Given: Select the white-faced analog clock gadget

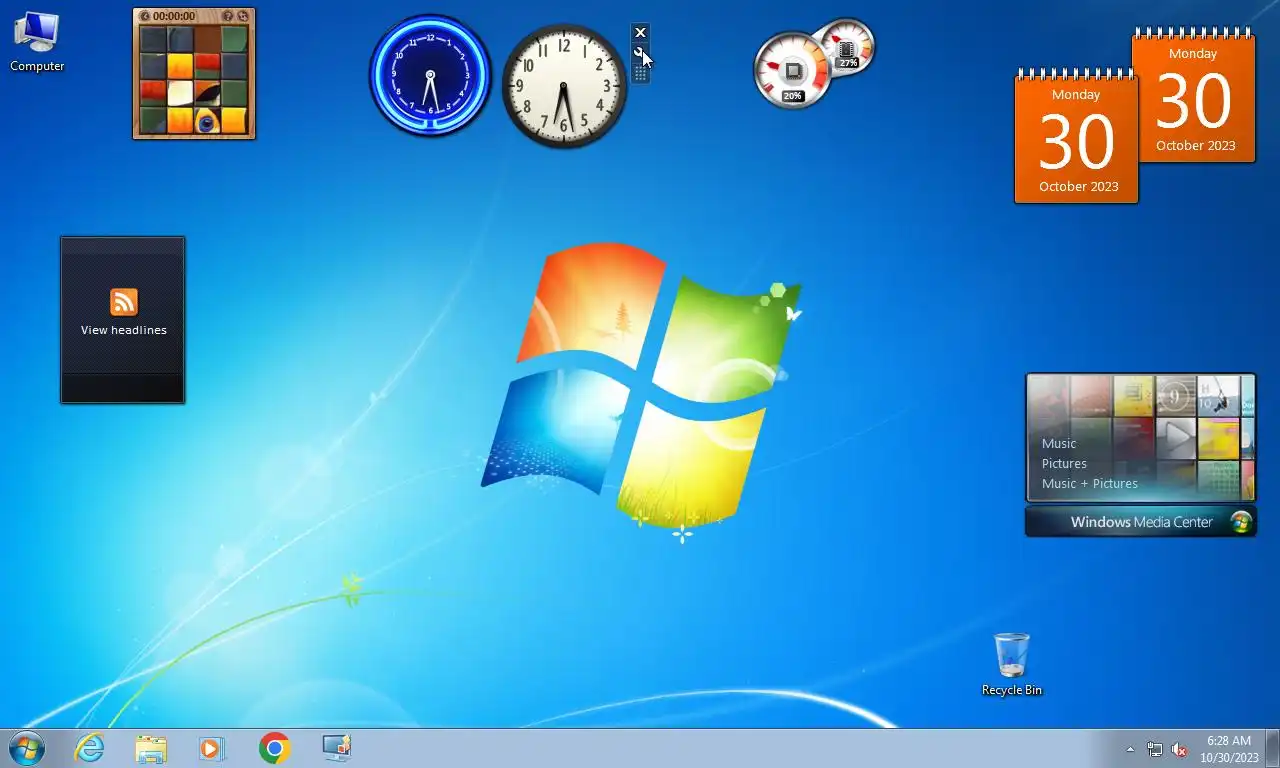Looking at the screenshot, I should [x=564, y=86].
